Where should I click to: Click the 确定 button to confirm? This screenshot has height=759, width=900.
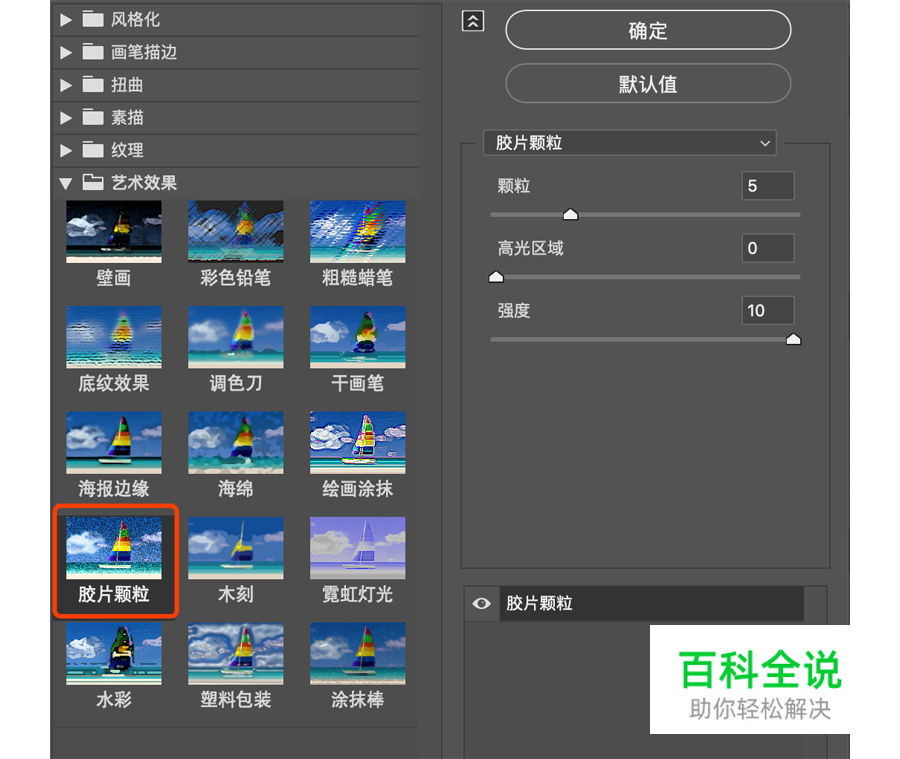(x=648, y=30)
